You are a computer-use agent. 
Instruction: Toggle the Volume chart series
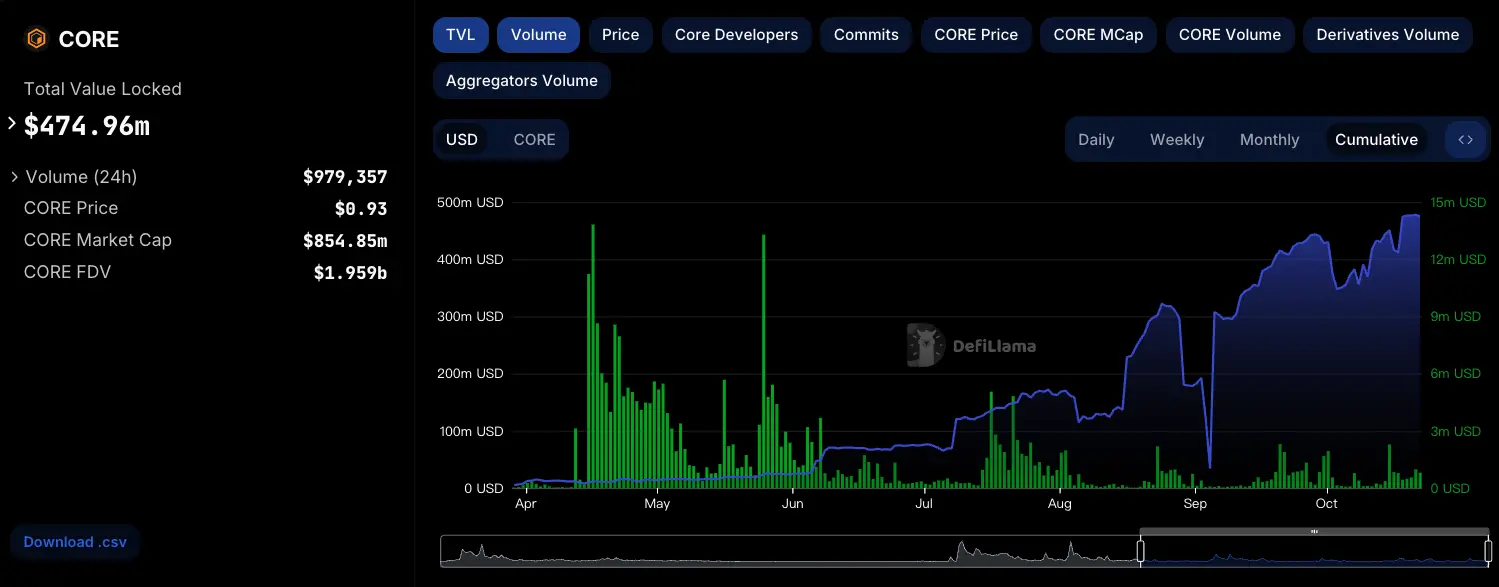pos(538,35)
